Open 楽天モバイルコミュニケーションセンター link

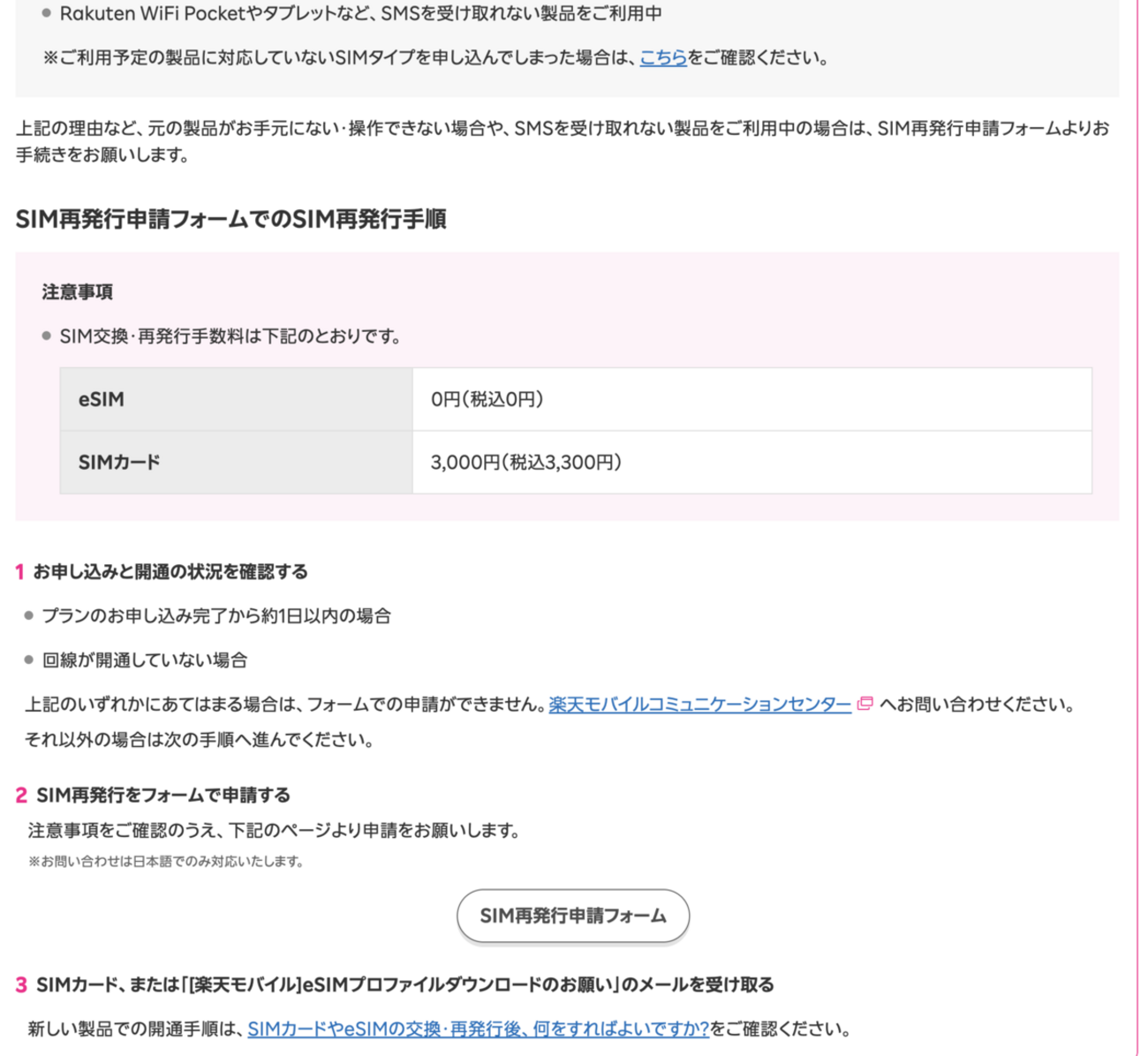700,705
